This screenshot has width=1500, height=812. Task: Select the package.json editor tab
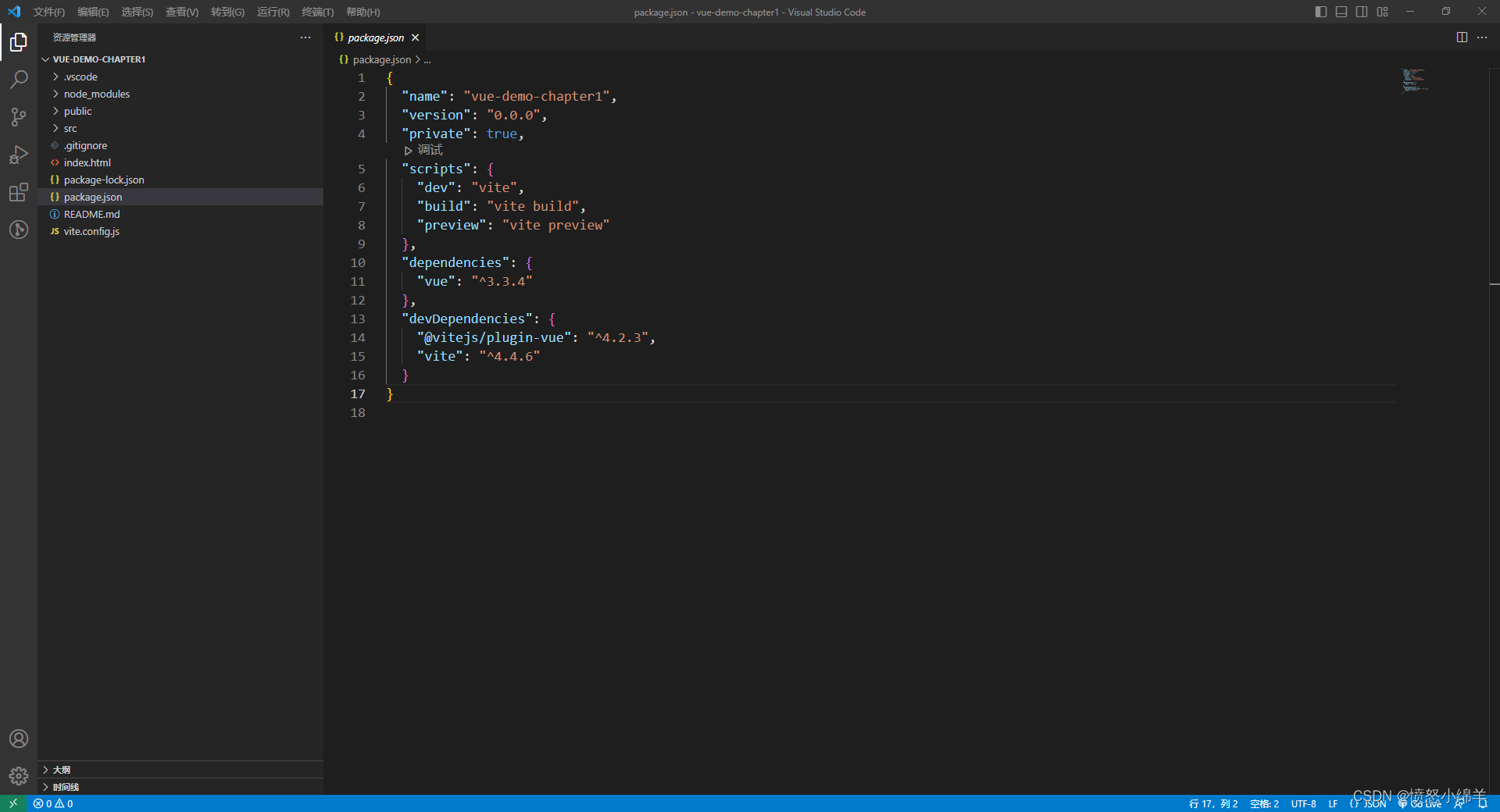coord(376,37)
